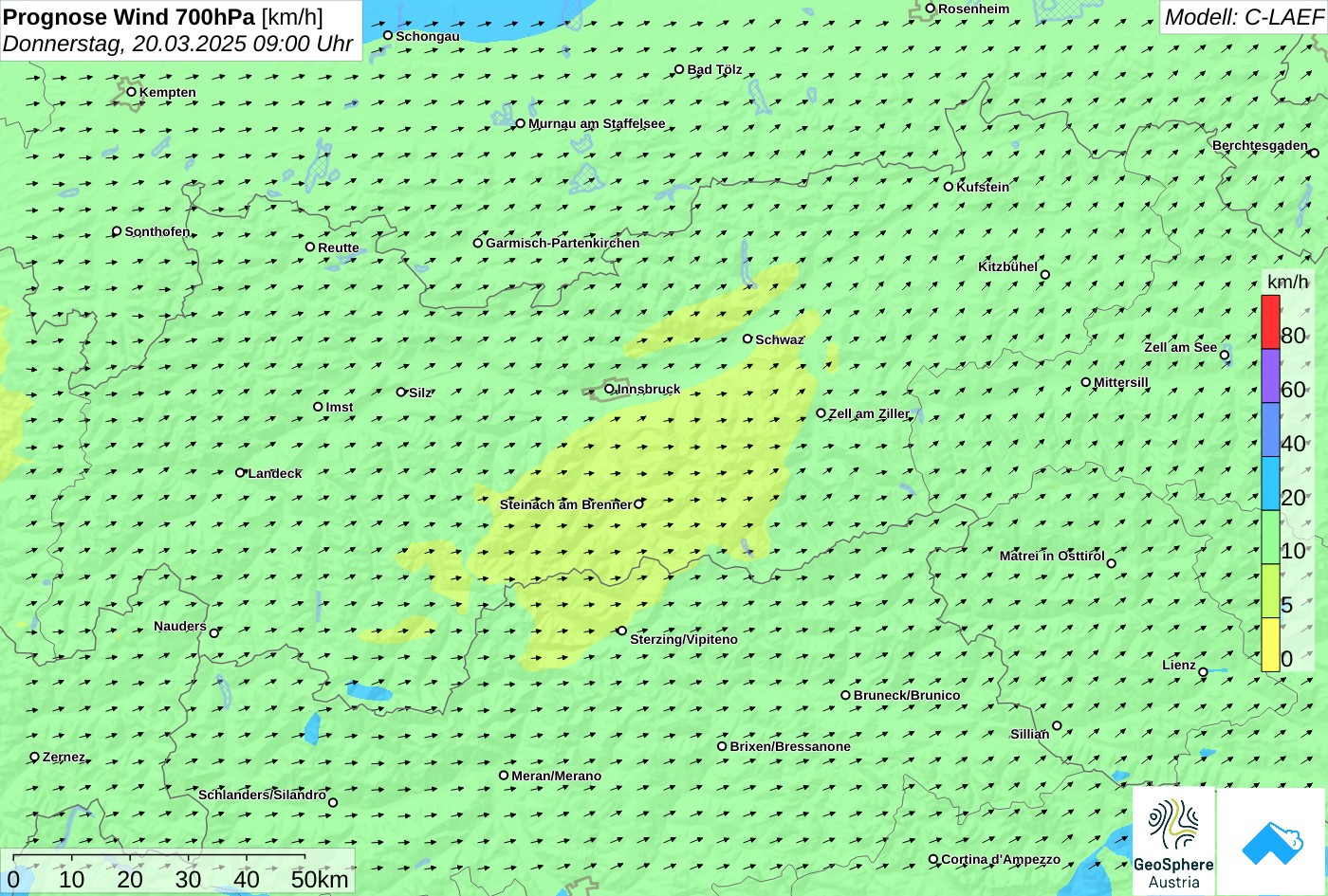Click the Bruneck/Brunico label

(907, 695)
